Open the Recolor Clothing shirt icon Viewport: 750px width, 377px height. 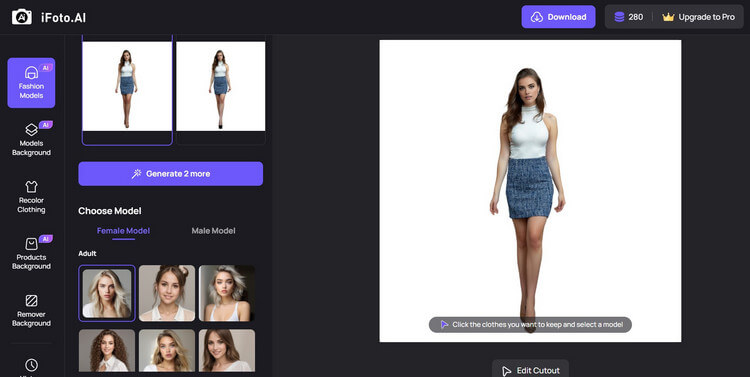click(32, 187)
